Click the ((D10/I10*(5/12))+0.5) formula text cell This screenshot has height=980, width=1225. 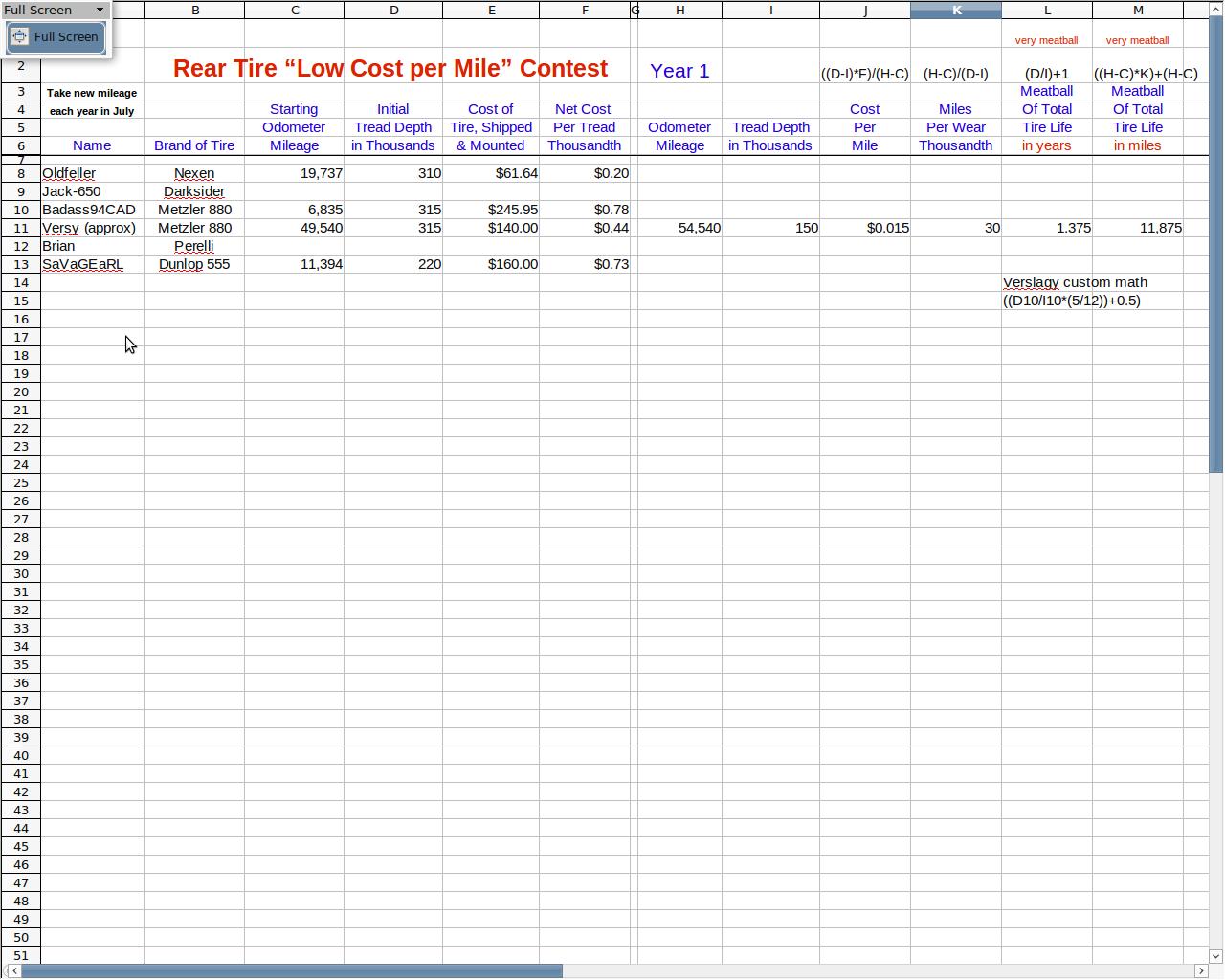[x=1071, y=301]
